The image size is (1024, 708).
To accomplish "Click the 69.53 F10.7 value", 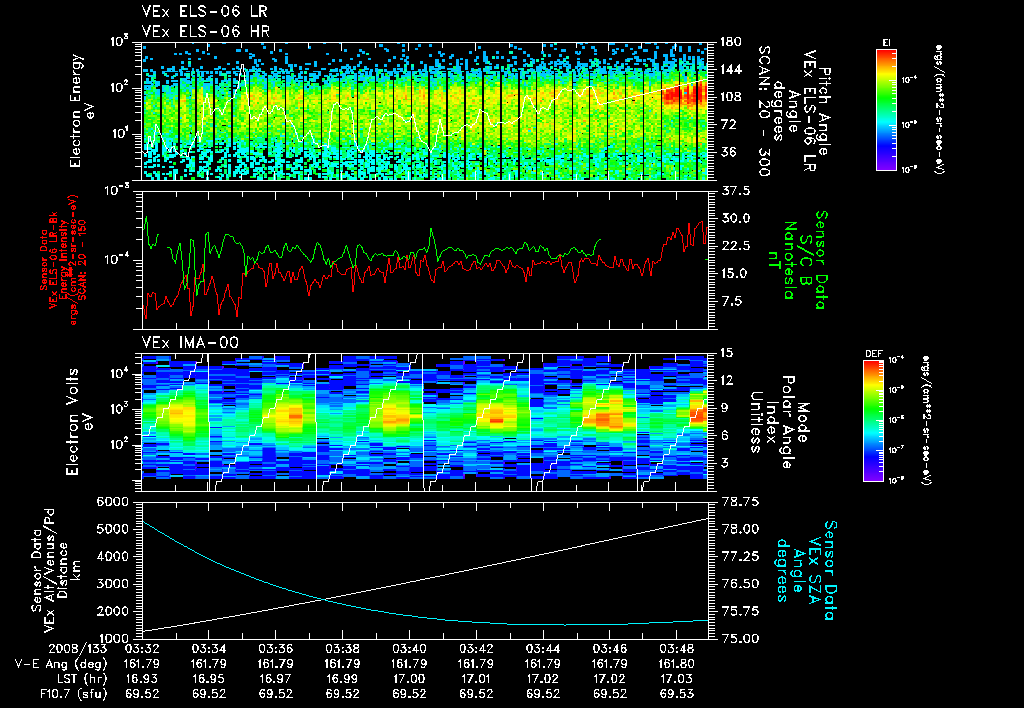I will pos(677,694).
